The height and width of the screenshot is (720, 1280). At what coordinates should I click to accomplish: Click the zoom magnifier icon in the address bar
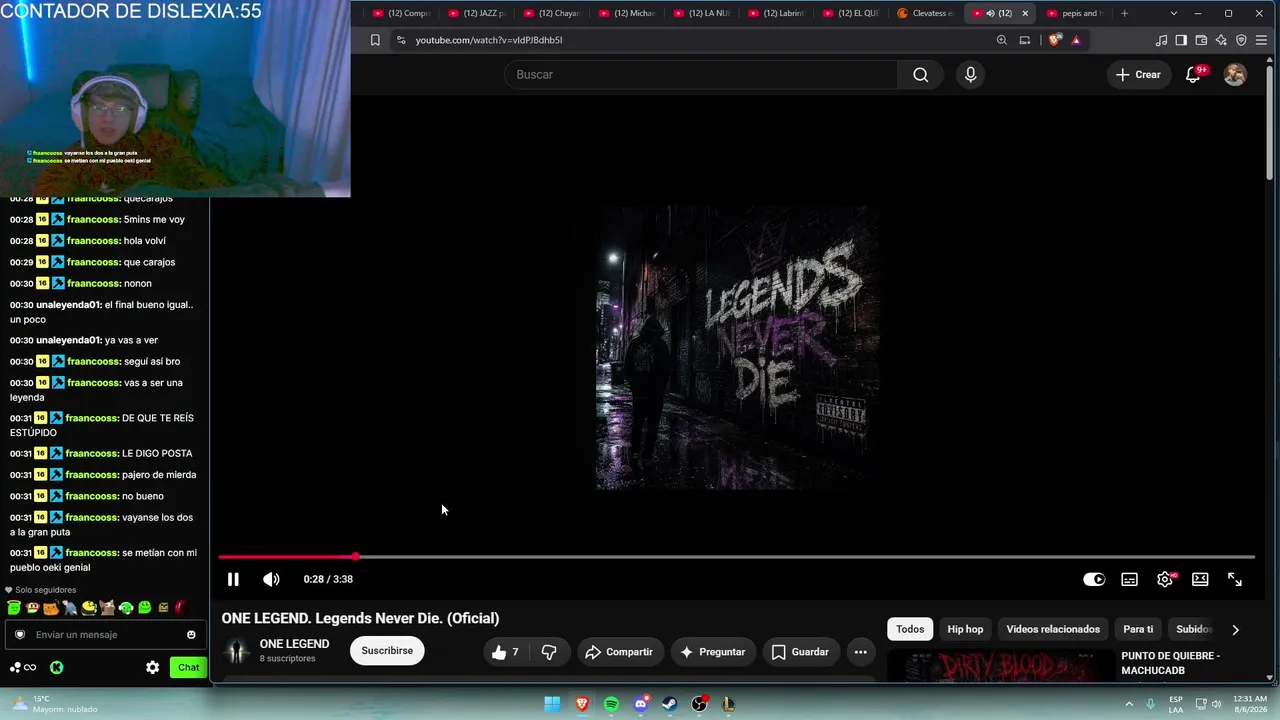tap(1001, 40)
